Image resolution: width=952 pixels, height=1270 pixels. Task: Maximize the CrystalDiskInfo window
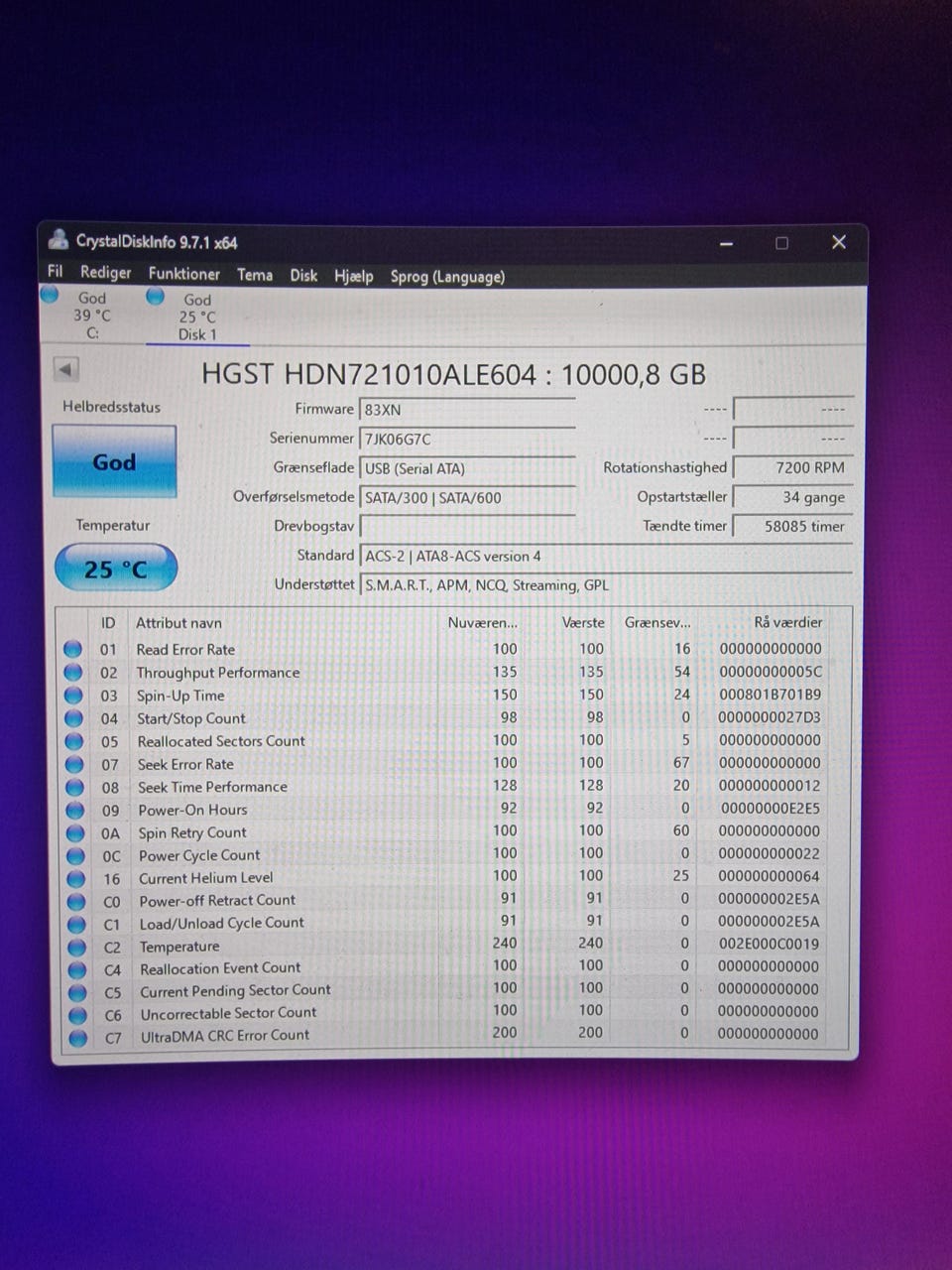(x=781, y=243)
